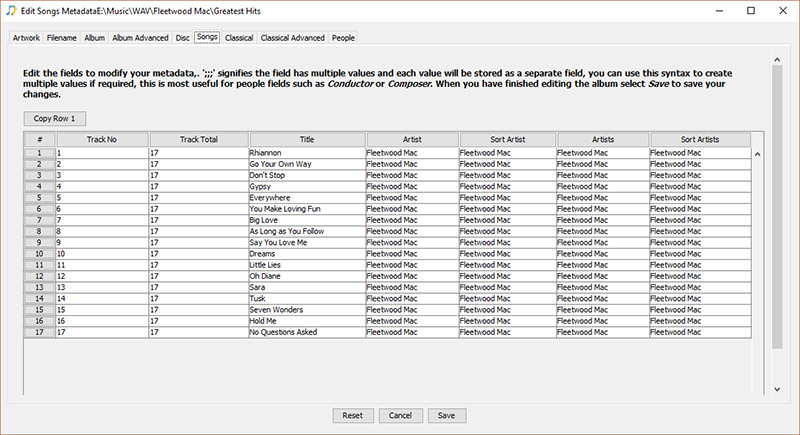The width and height of the screenshot is (800, 435).
Task: Click the 'Say You Love Me' cell
Action: (x=307, y=243)
